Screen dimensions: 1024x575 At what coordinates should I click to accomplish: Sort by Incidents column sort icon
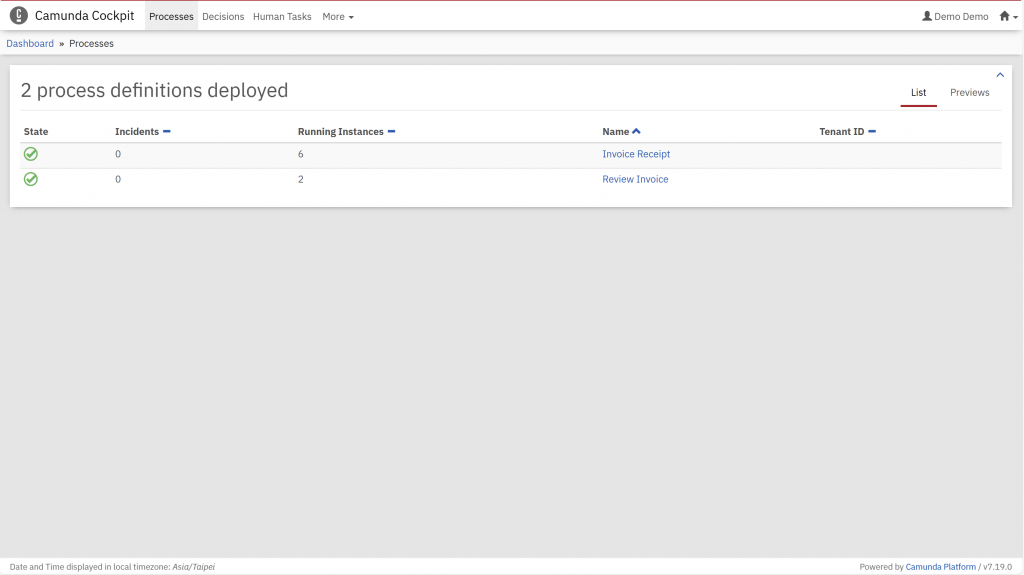pyautogui.click(x=167, y=131)
